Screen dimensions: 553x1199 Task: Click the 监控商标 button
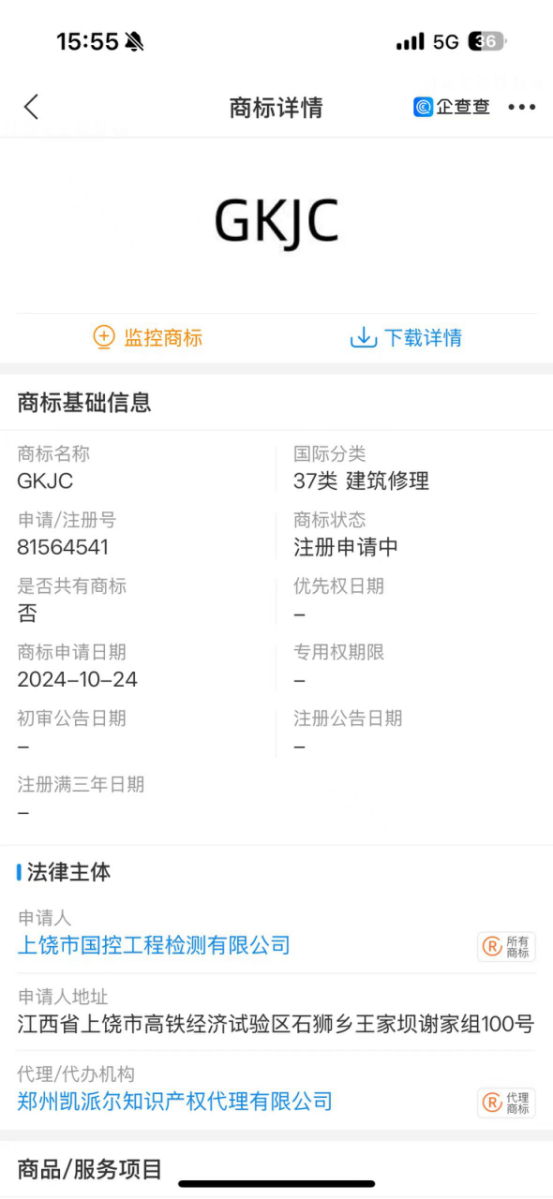[x=148, y=337]
